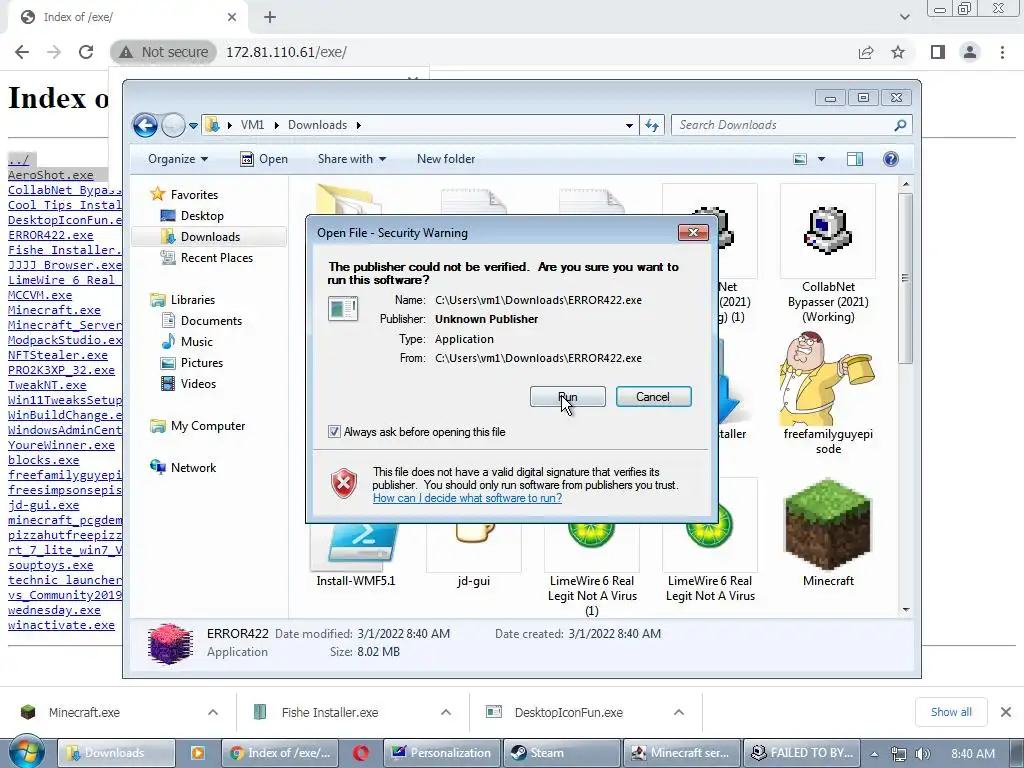This screenshot has height=768, width=1024.
Task: Switch to Personalization taskbar item
Action: pyautogui.click(x=442, y=753)
